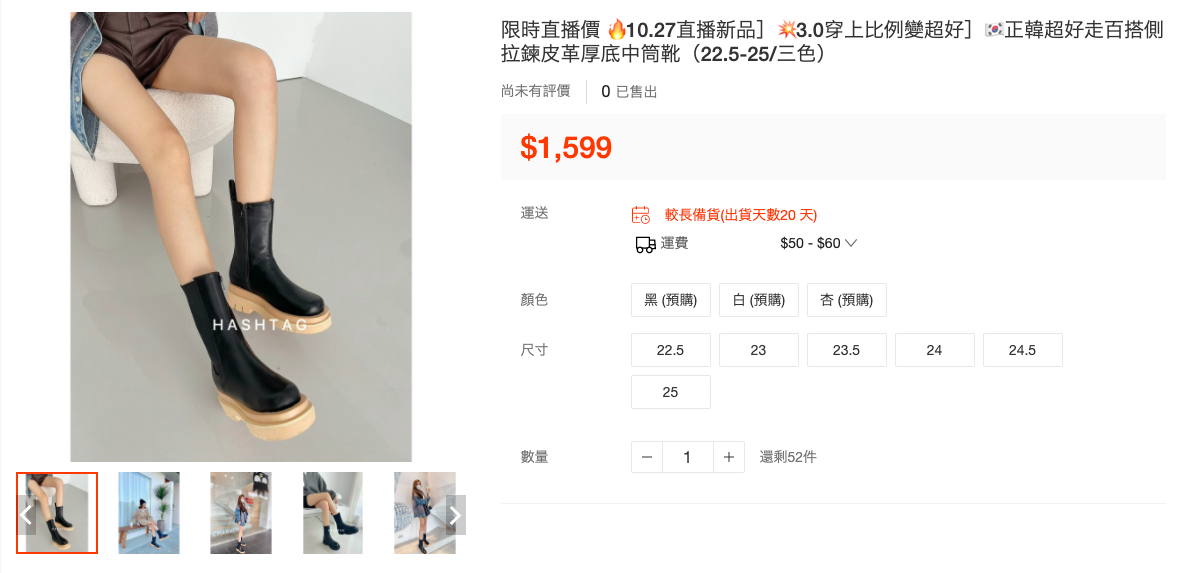
Task: Select white color option 白 (預購)
Action: pos(759,300)
